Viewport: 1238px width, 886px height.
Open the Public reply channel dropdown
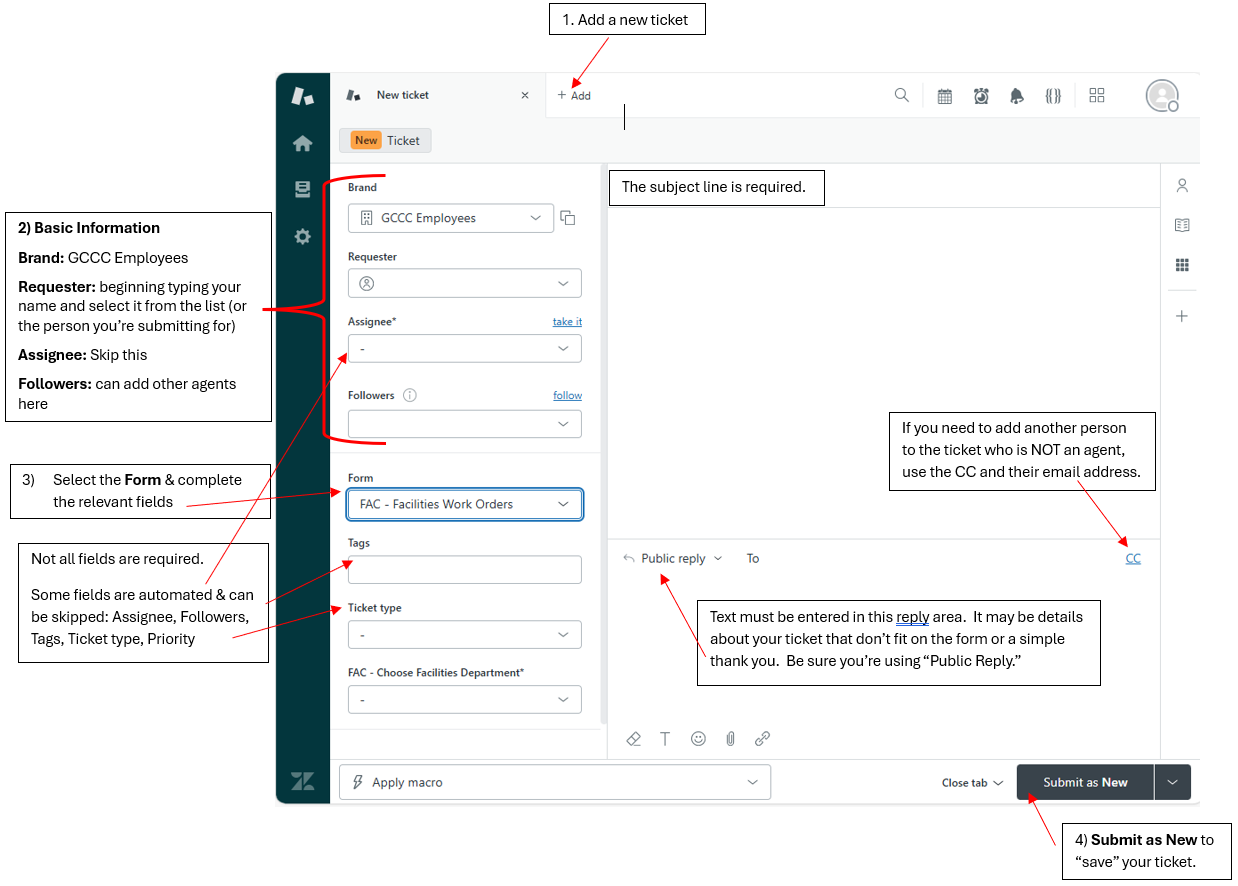pyautogui.click(x=672, y=558)
